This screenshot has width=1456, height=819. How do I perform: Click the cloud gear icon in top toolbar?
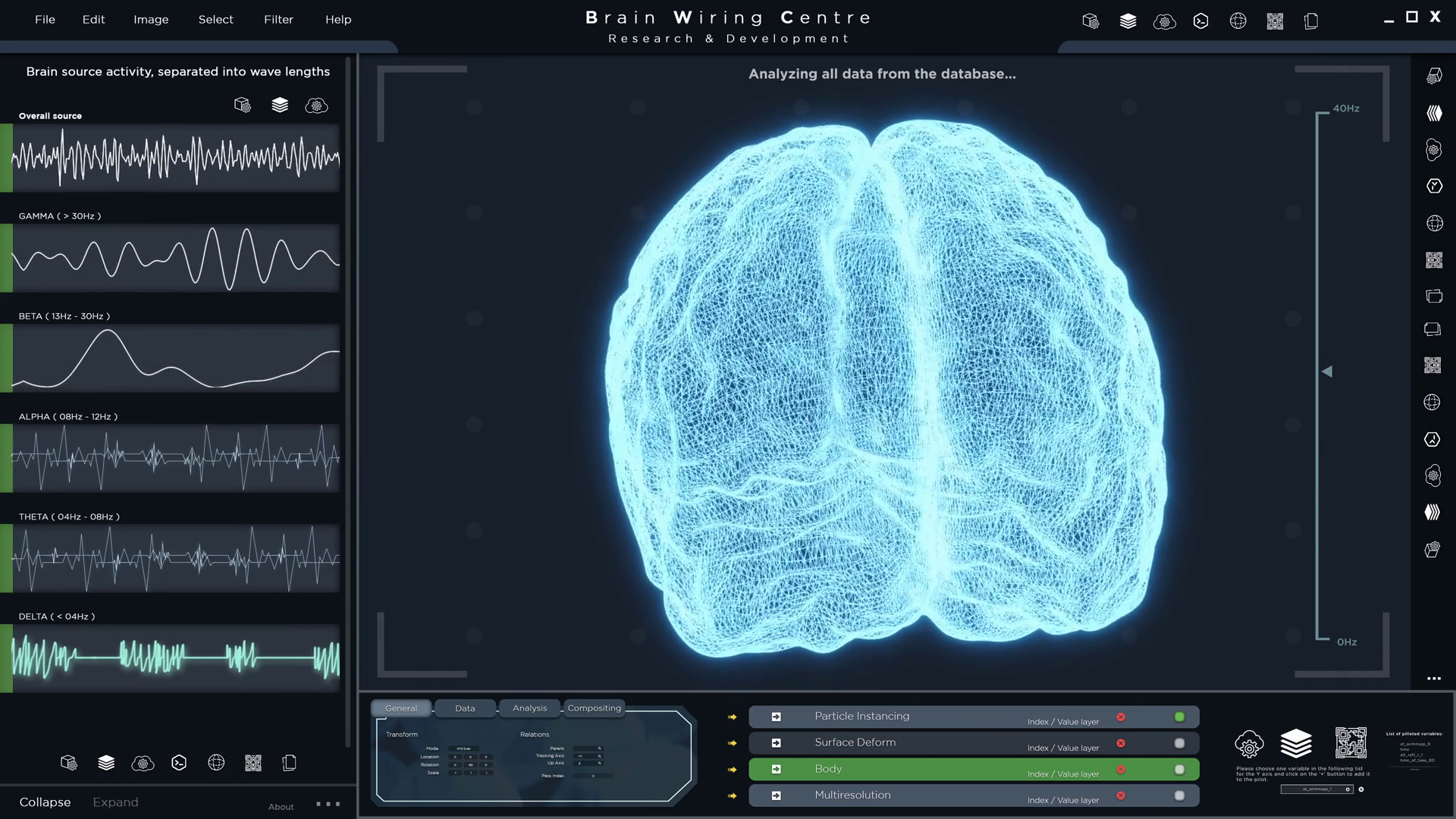[1164, 21]
